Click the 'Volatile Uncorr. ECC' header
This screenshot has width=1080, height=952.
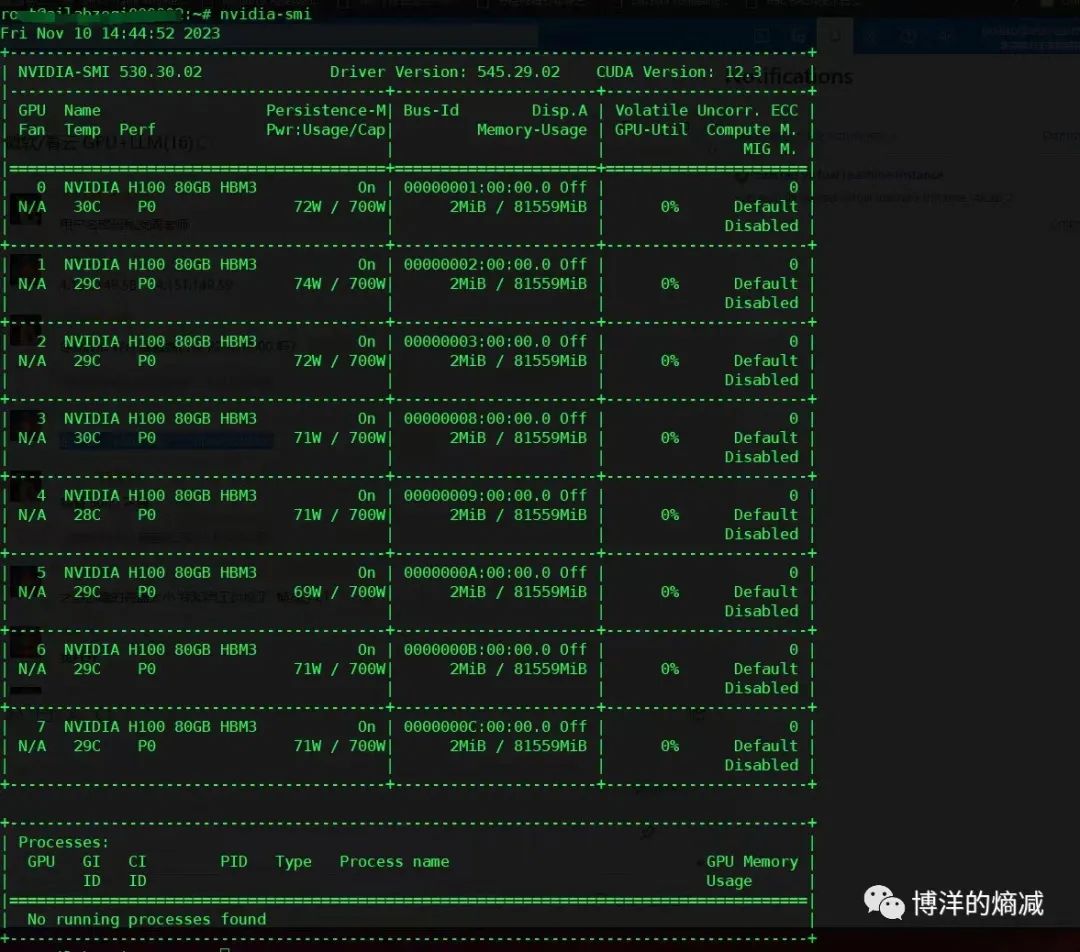tap(706, 110)
